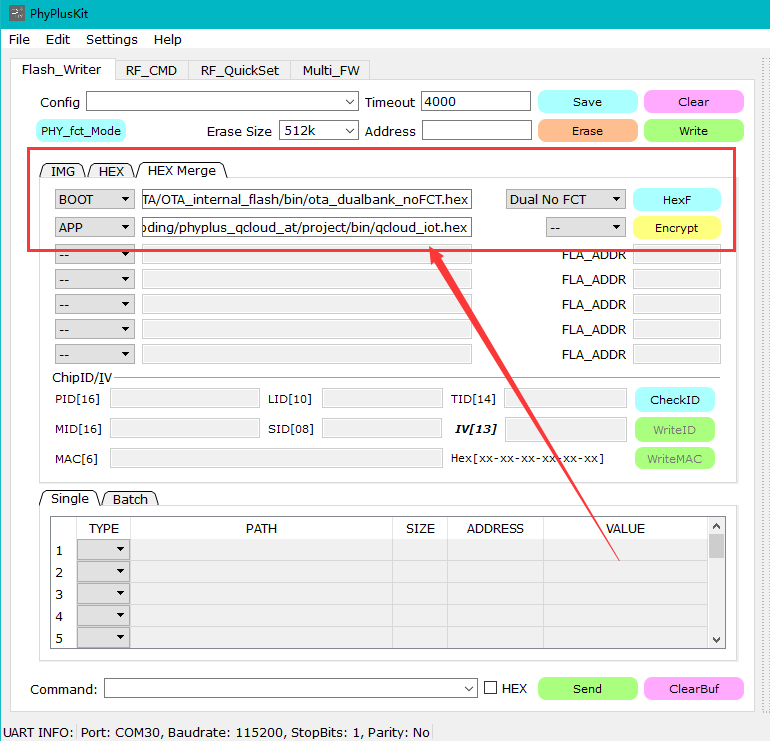Click the Address input field
The image size is (770, 741).
[x=476, y=131]
